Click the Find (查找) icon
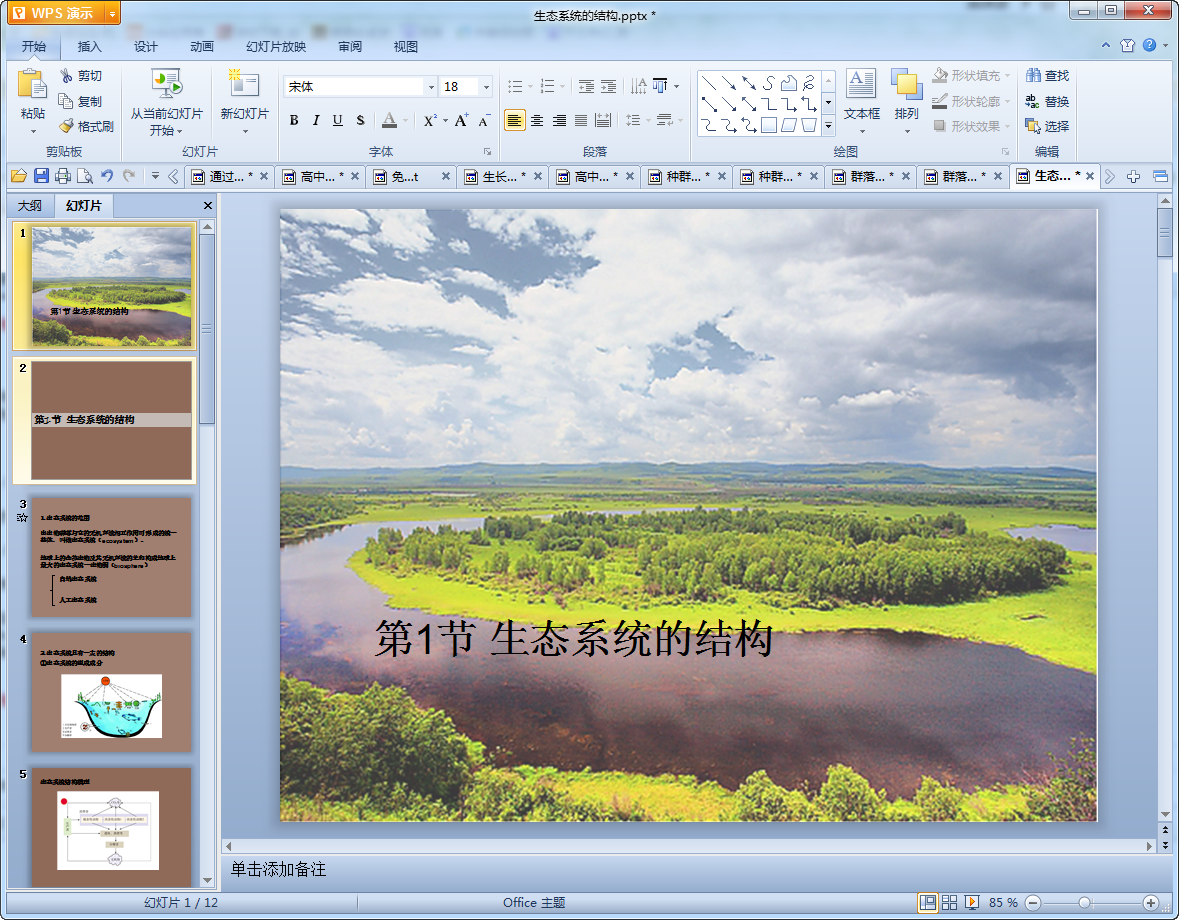 1033,76
